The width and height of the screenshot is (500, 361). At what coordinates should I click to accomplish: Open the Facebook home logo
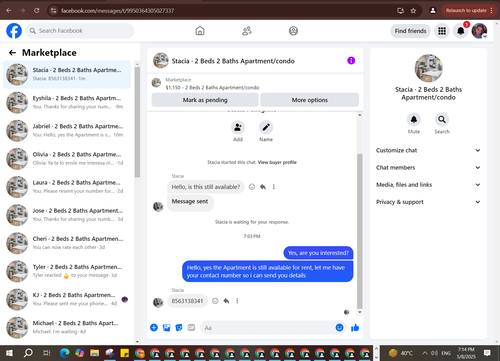[14, 31]
